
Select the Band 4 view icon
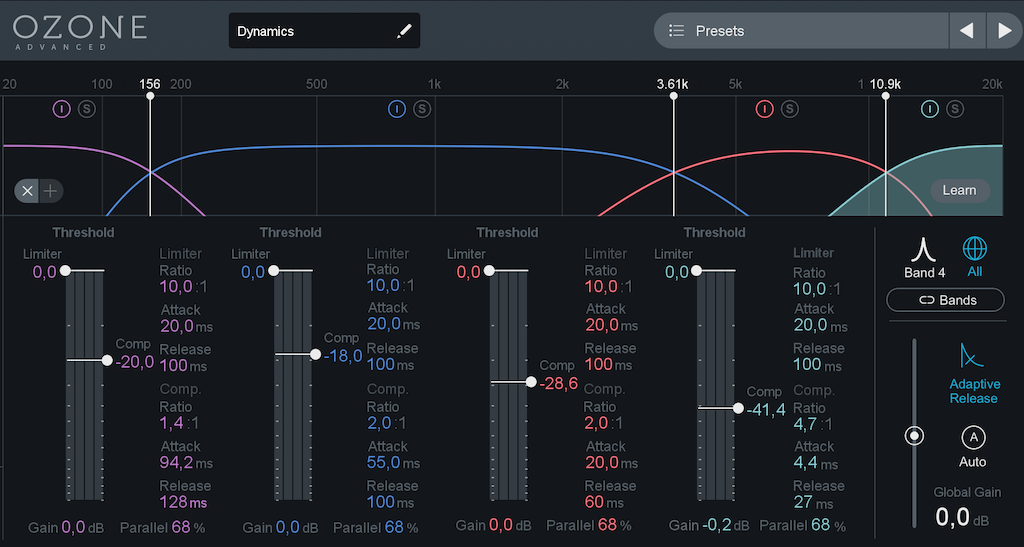pos(924,249)
